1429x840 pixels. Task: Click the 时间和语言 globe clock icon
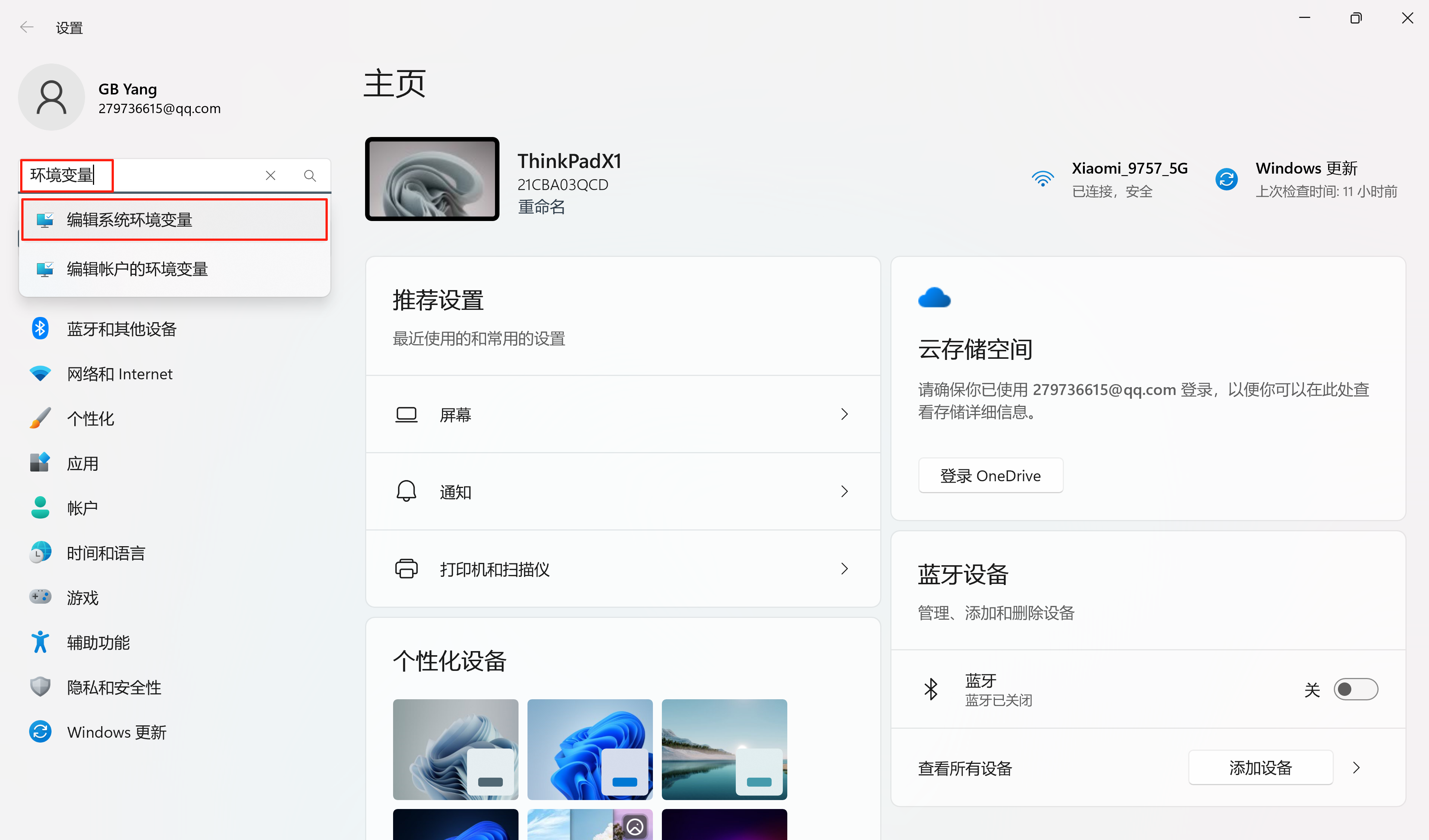click(40, 553)
